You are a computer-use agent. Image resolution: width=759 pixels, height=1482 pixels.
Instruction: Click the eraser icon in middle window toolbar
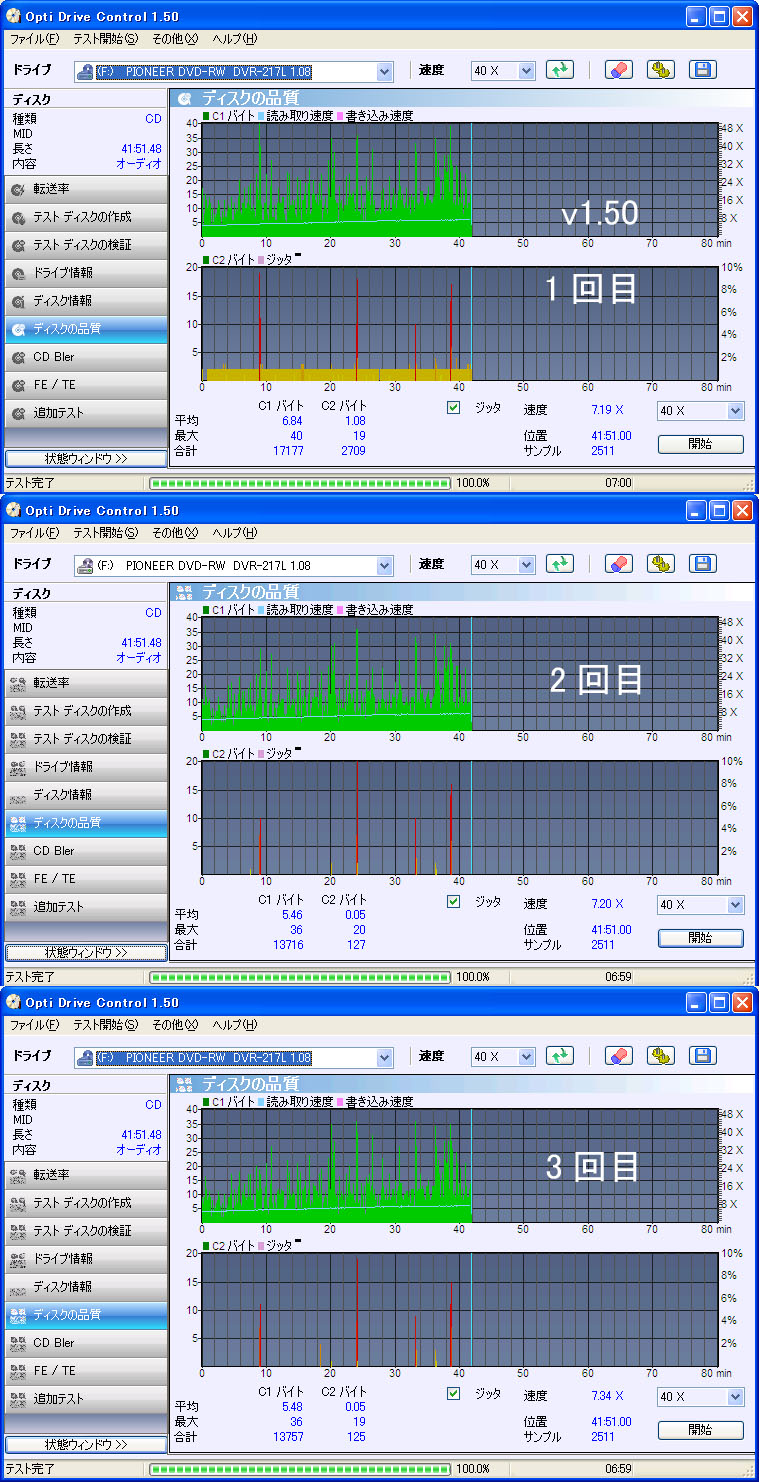tap(618, 564)
